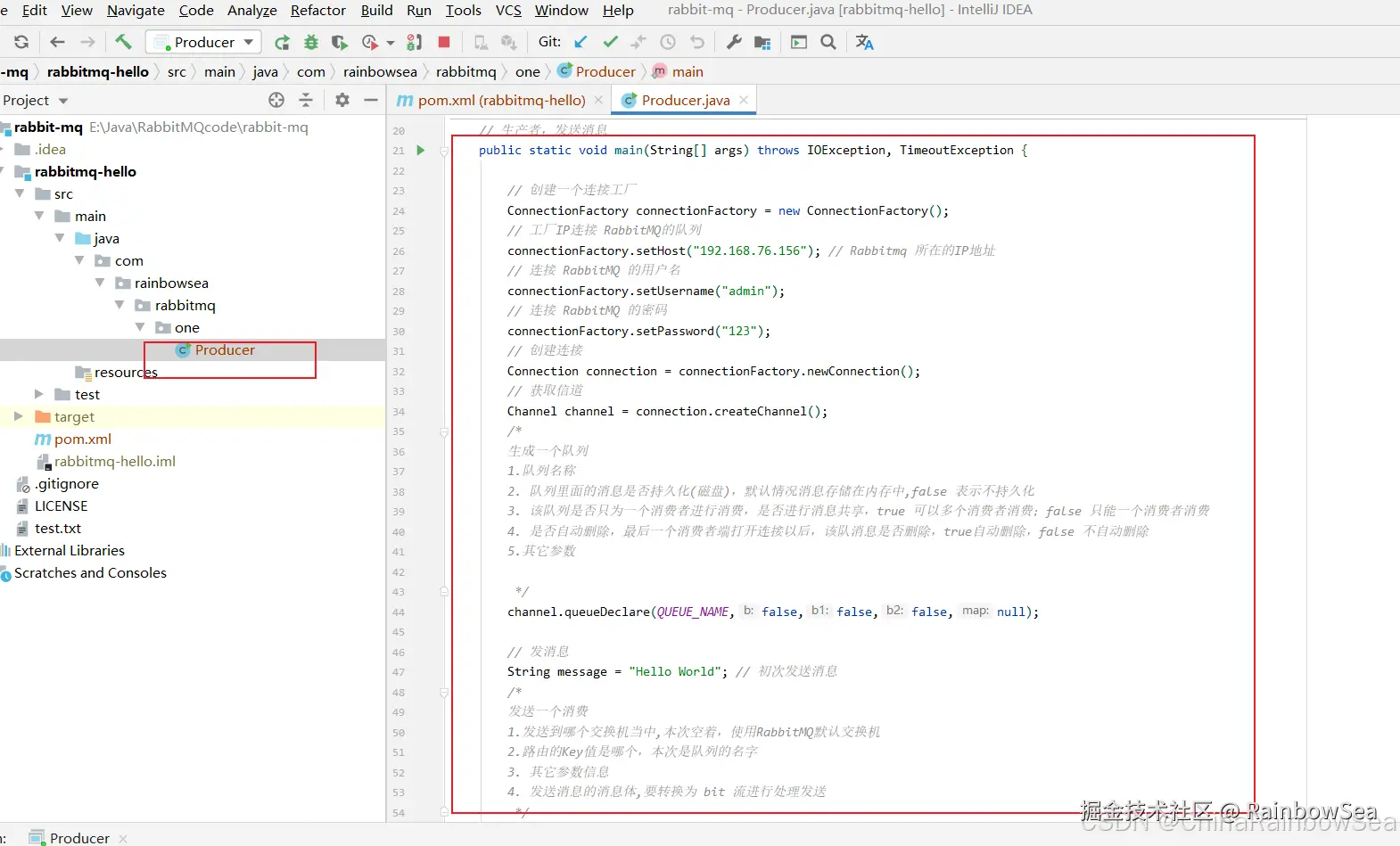Collapse the com package tree arrow
Viewport: 1400px width, 846px height.
click(79, 260)
